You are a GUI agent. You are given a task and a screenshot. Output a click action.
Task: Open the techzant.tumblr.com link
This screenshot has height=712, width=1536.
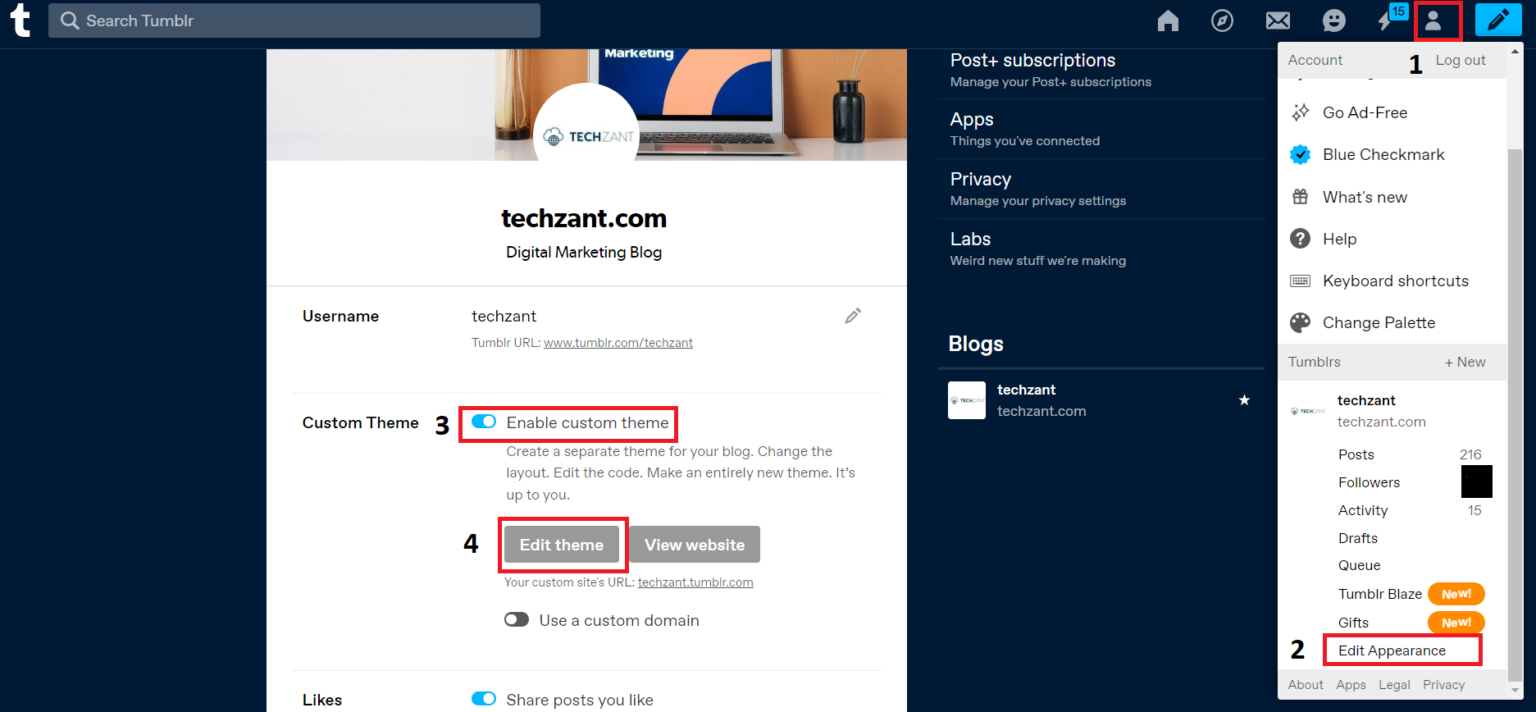[695, 581]
